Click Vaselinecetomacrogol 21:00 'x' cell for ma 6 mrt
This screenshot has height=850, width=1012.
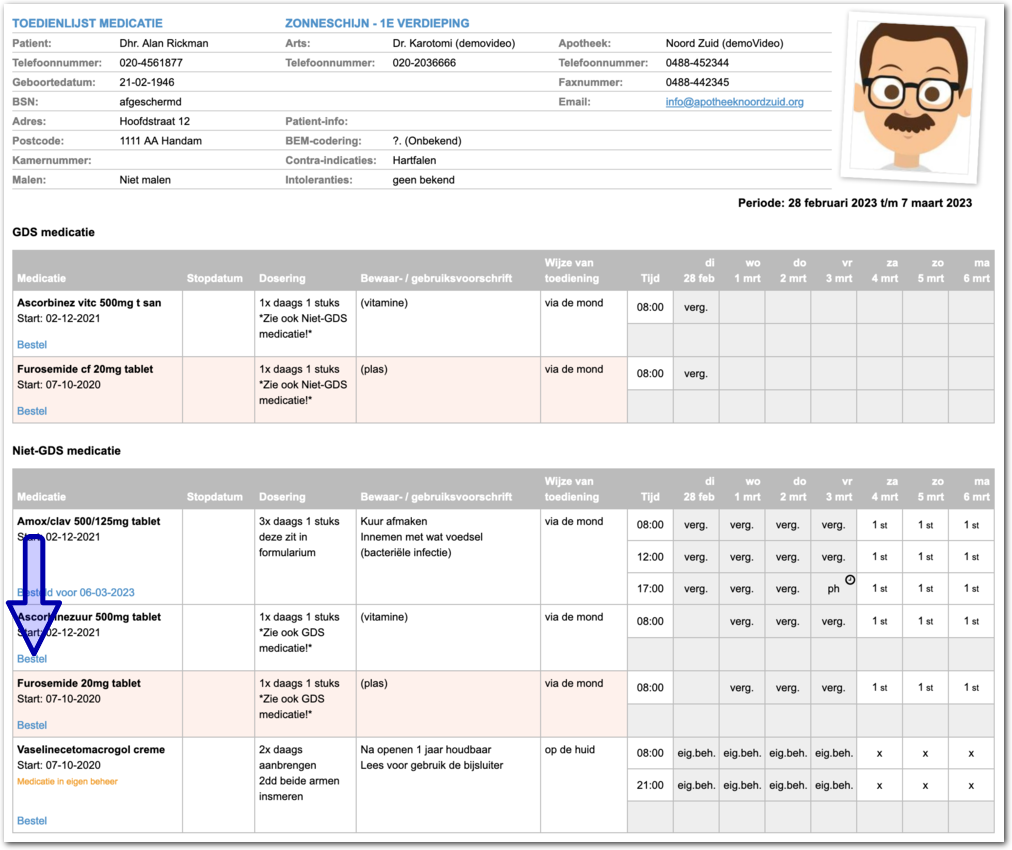point(971,785)
